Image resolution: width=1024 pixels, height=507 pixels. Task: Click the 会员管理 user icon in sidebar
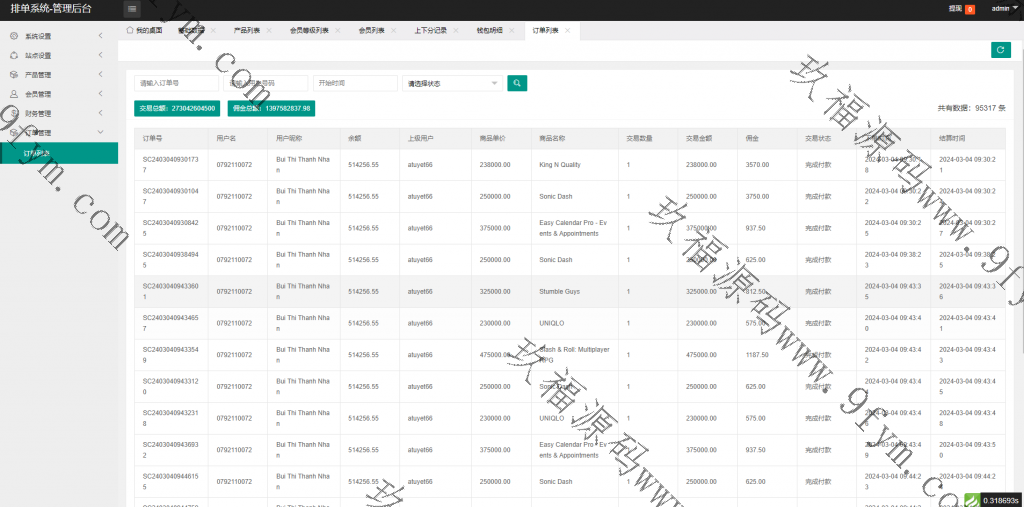click(x=14, y=94)
